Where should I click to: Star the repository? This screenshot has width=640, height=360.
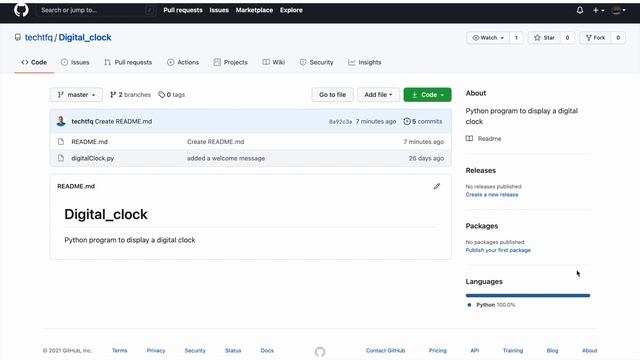pyautogui.click(x=544, y=38)
